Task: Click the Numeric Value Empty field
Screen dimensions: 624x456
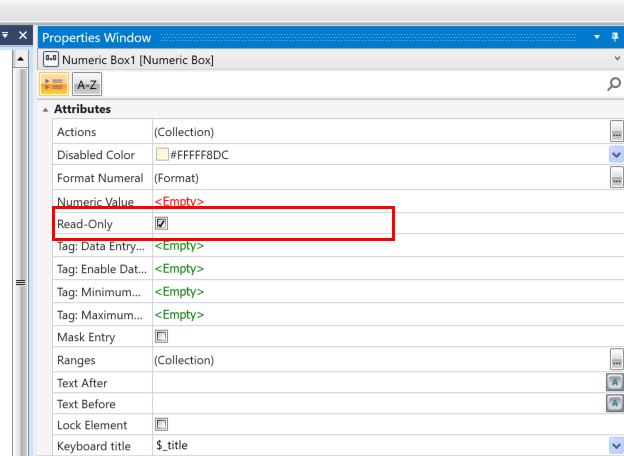Action: click(179, 201)
